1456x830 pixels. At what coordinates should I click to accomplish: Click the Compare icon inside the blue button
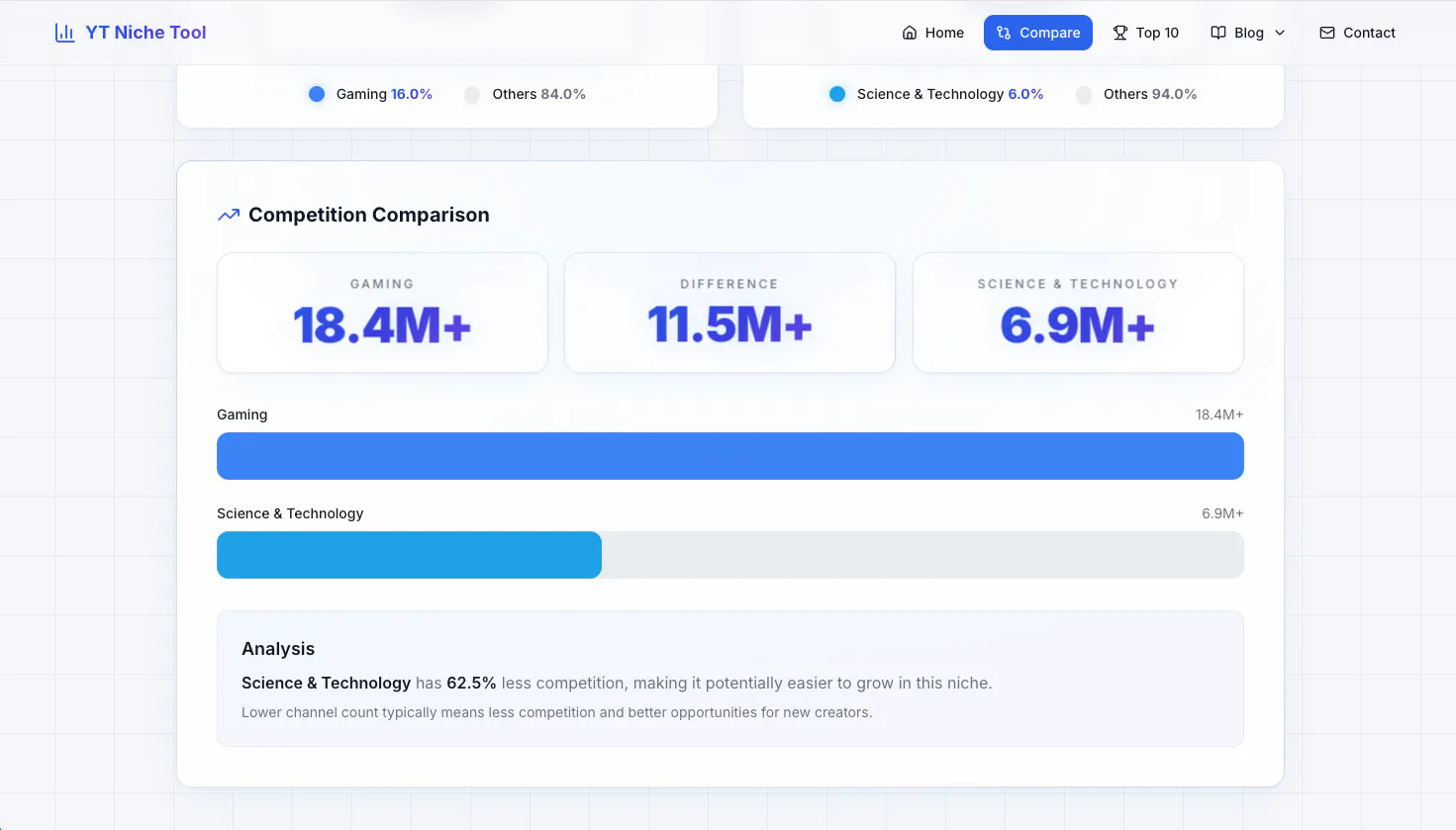tap(1004, 33)
